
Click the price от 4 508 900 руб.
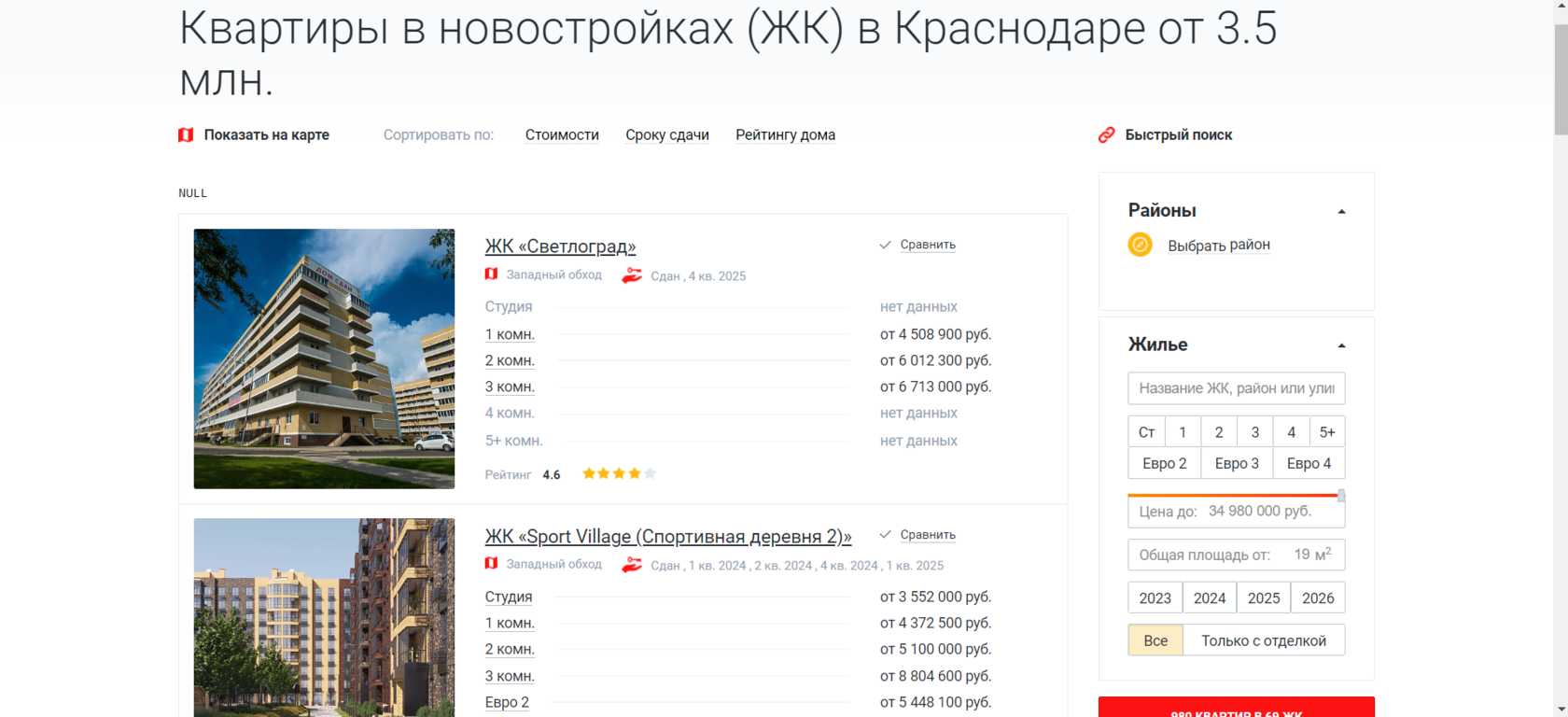click(935, 334)
